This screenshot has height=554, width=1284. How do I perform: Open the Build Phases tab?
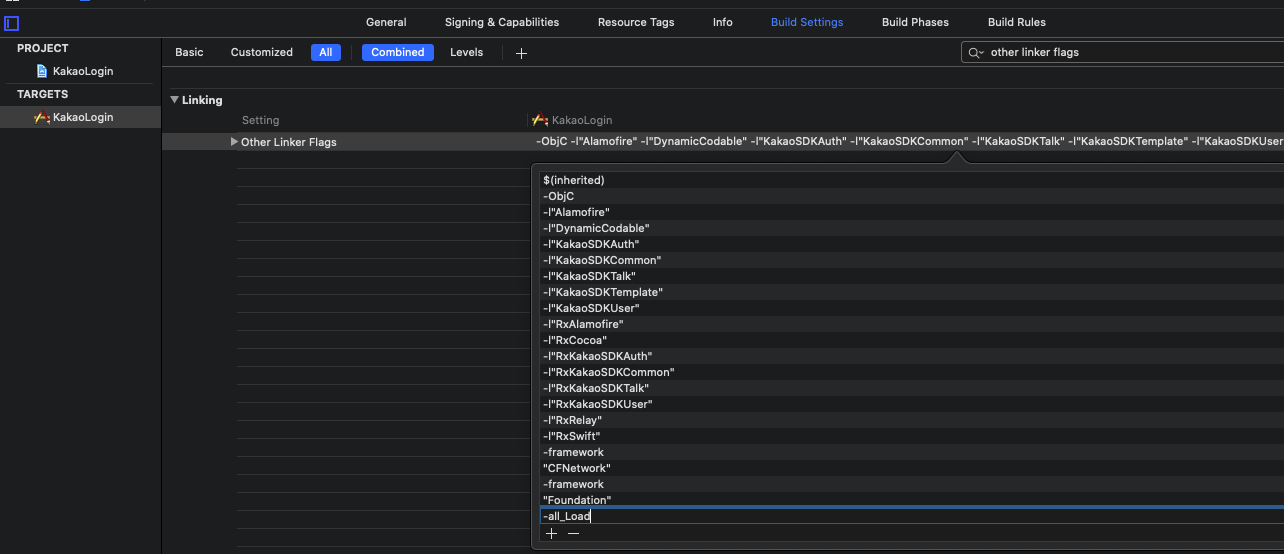point(915,22)
